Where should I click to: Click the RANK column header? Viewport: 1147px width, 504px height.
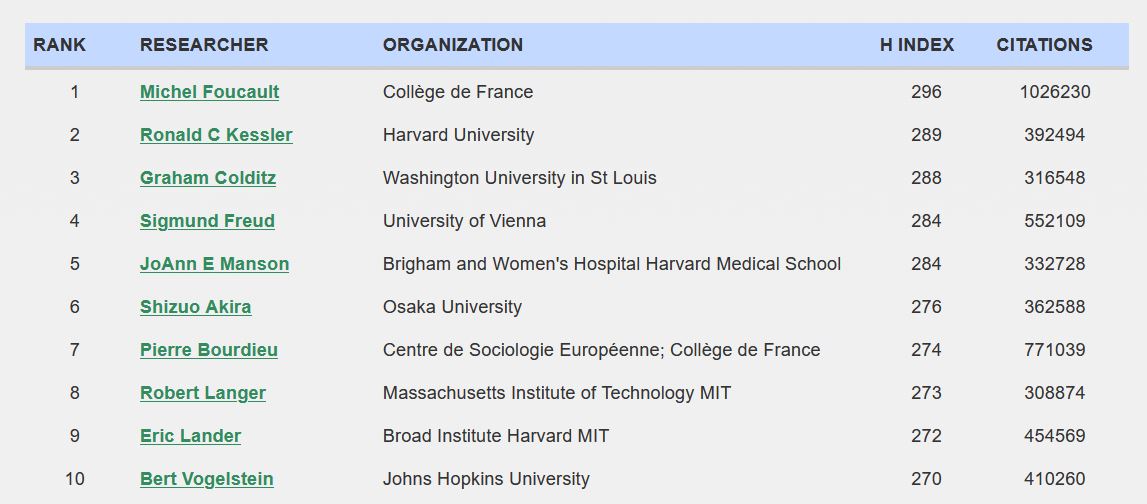tap(60, 45)
